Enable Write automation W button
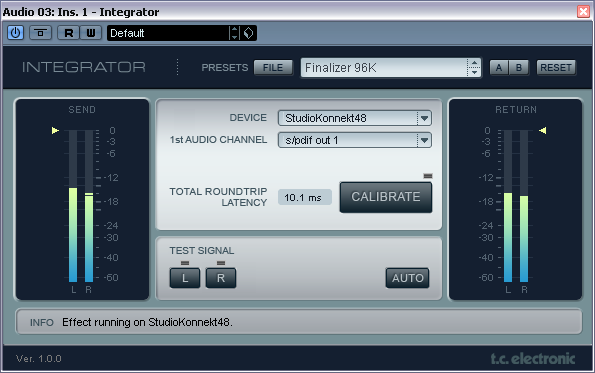Screen dimensions: 595x373 click(91, 33)
